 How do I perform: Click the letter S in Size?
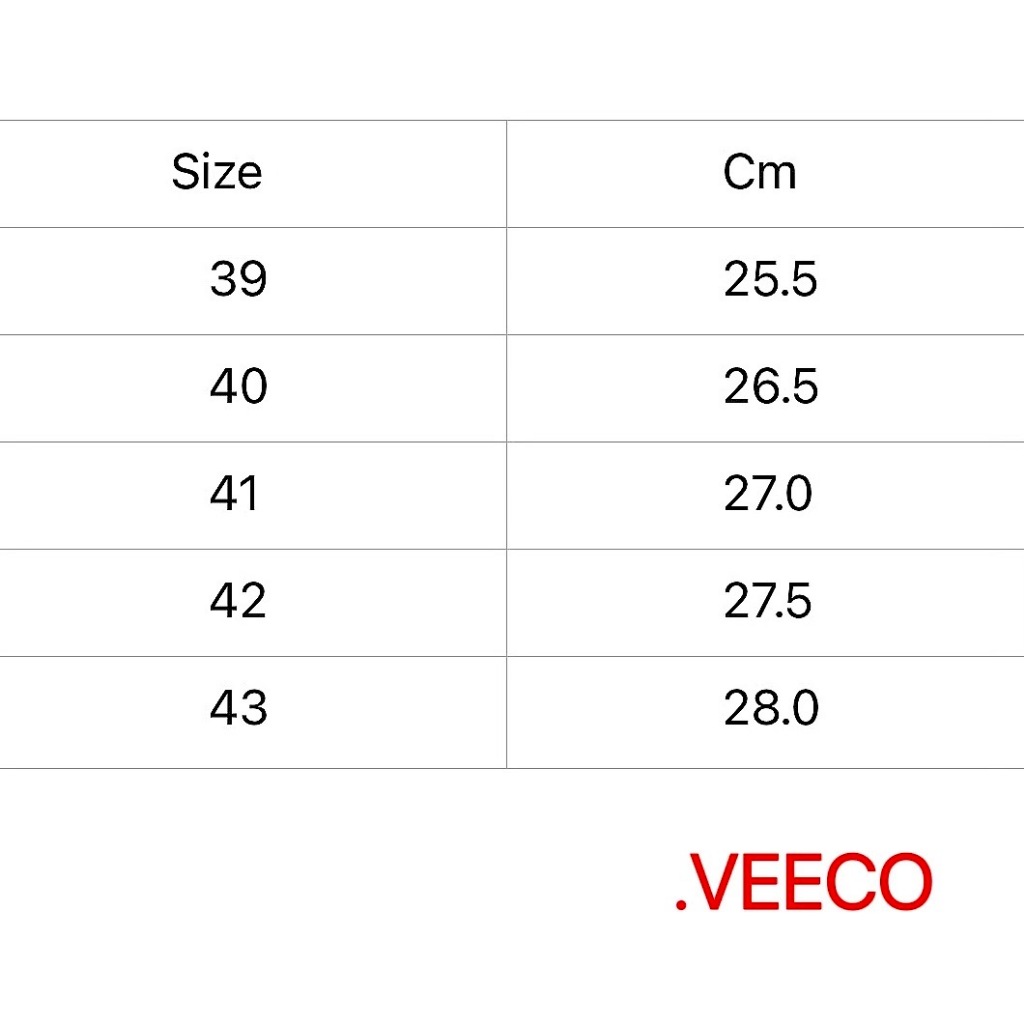pyautogui.click(x=185, y=172)
